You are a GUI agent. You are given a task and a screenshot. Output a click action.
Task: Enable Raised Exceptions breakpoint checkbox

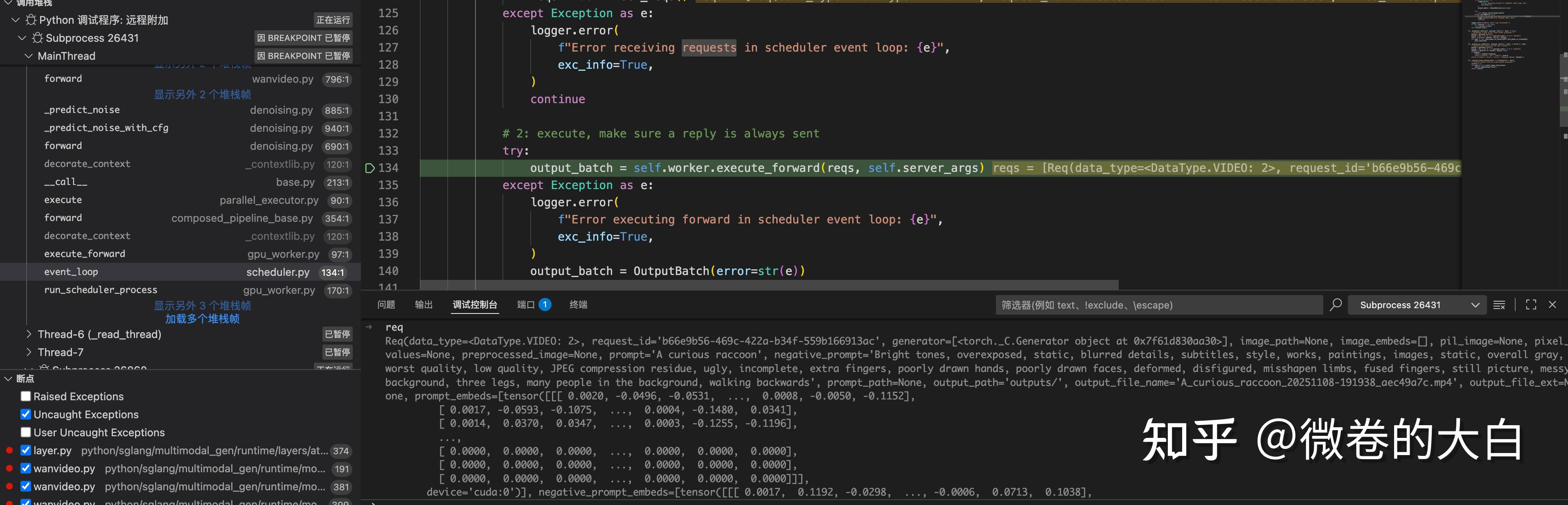[x=25, y=397]
